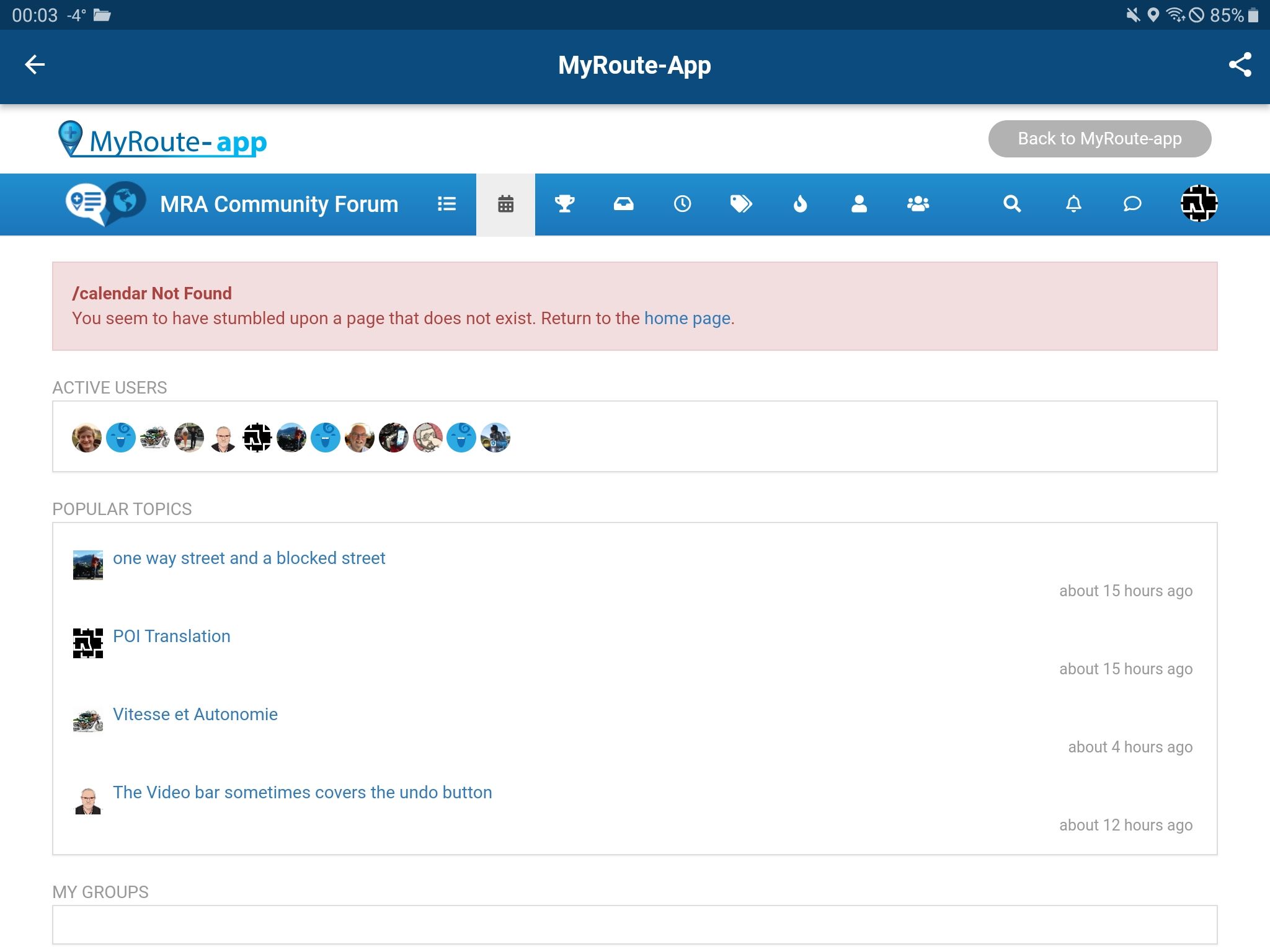Open the motorcycle avatar in active users
This screenshot has width=1270, height=952.
coord(155,438)
